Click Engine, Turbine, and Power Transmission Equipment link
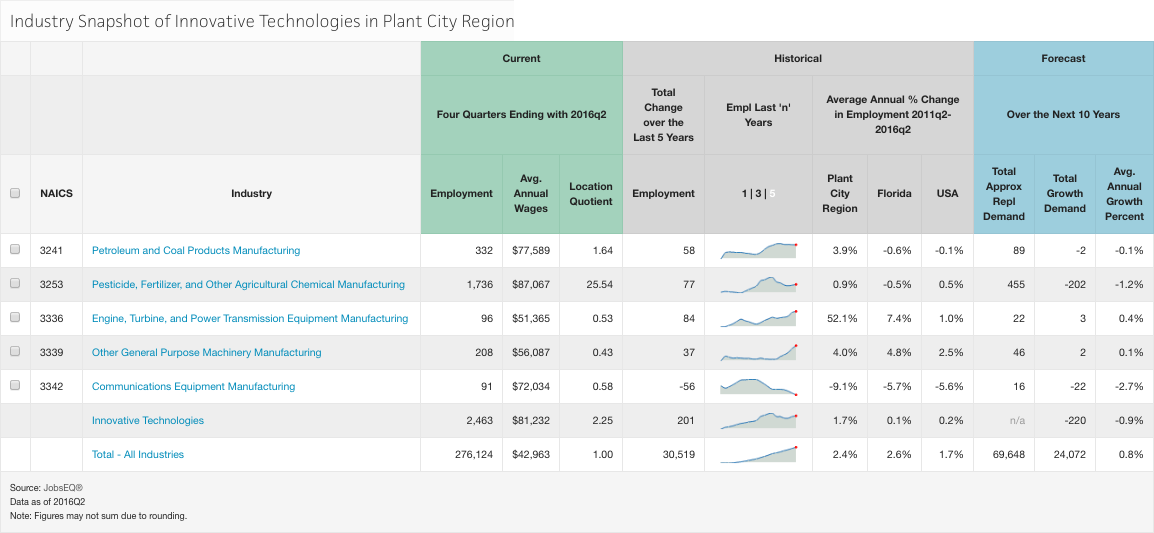 click(x=250, y=318)
